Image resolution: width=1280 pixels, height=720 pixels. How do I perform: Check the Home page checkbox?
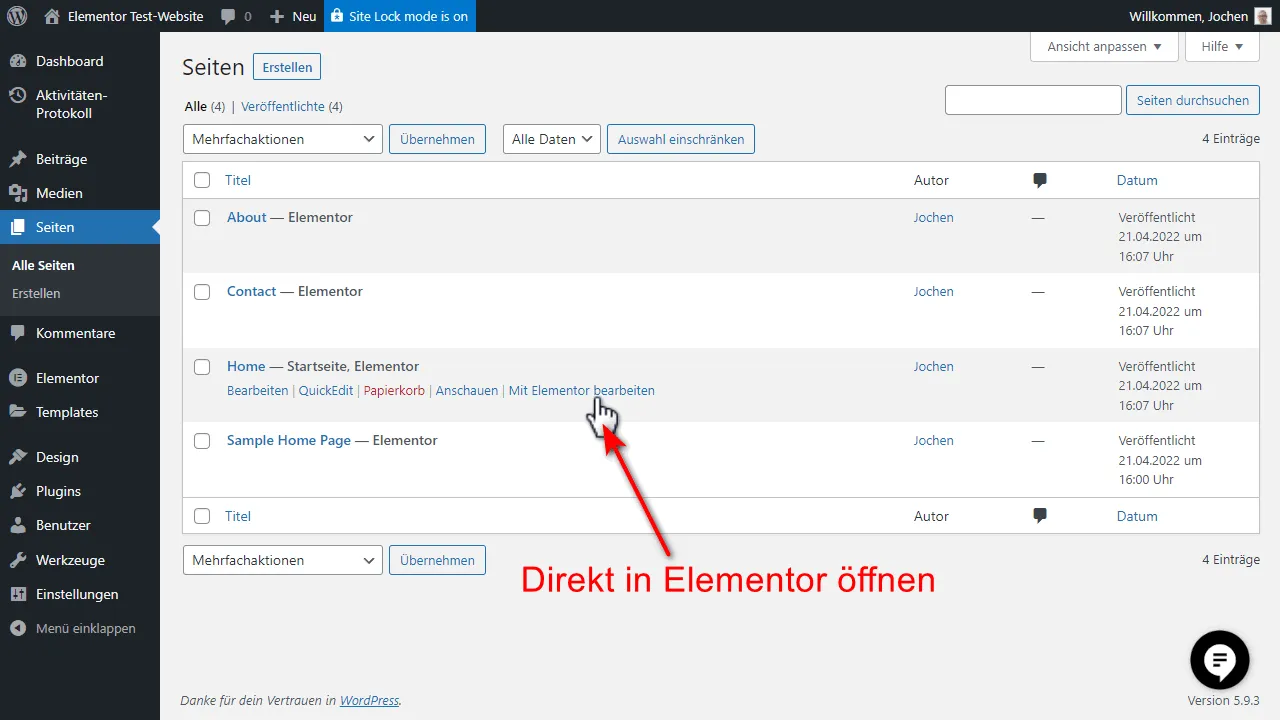tap(202, 367)
